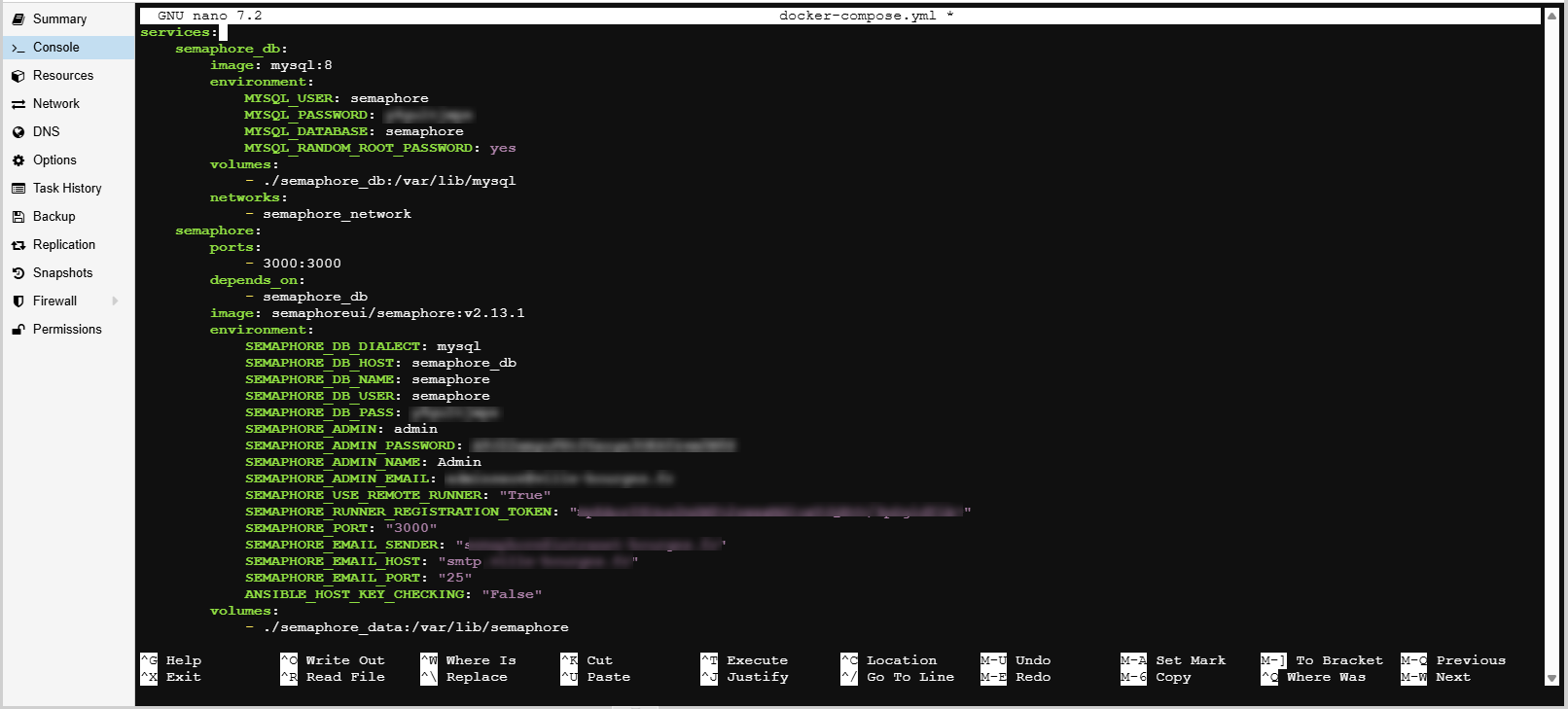Click the Network arrows icon
1568x709 pixels.
(x=18, y=104)
